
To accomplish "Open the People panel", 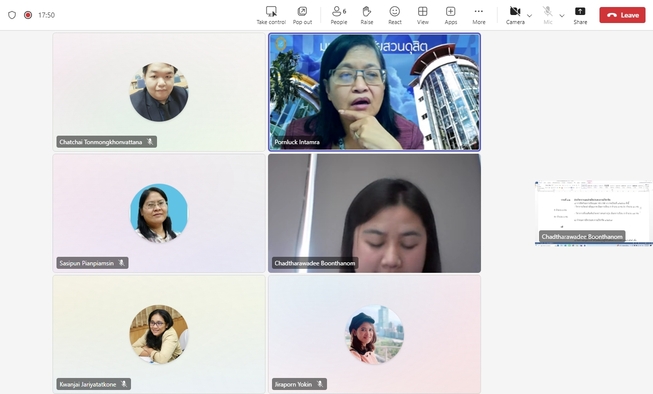I will [339, 15].
